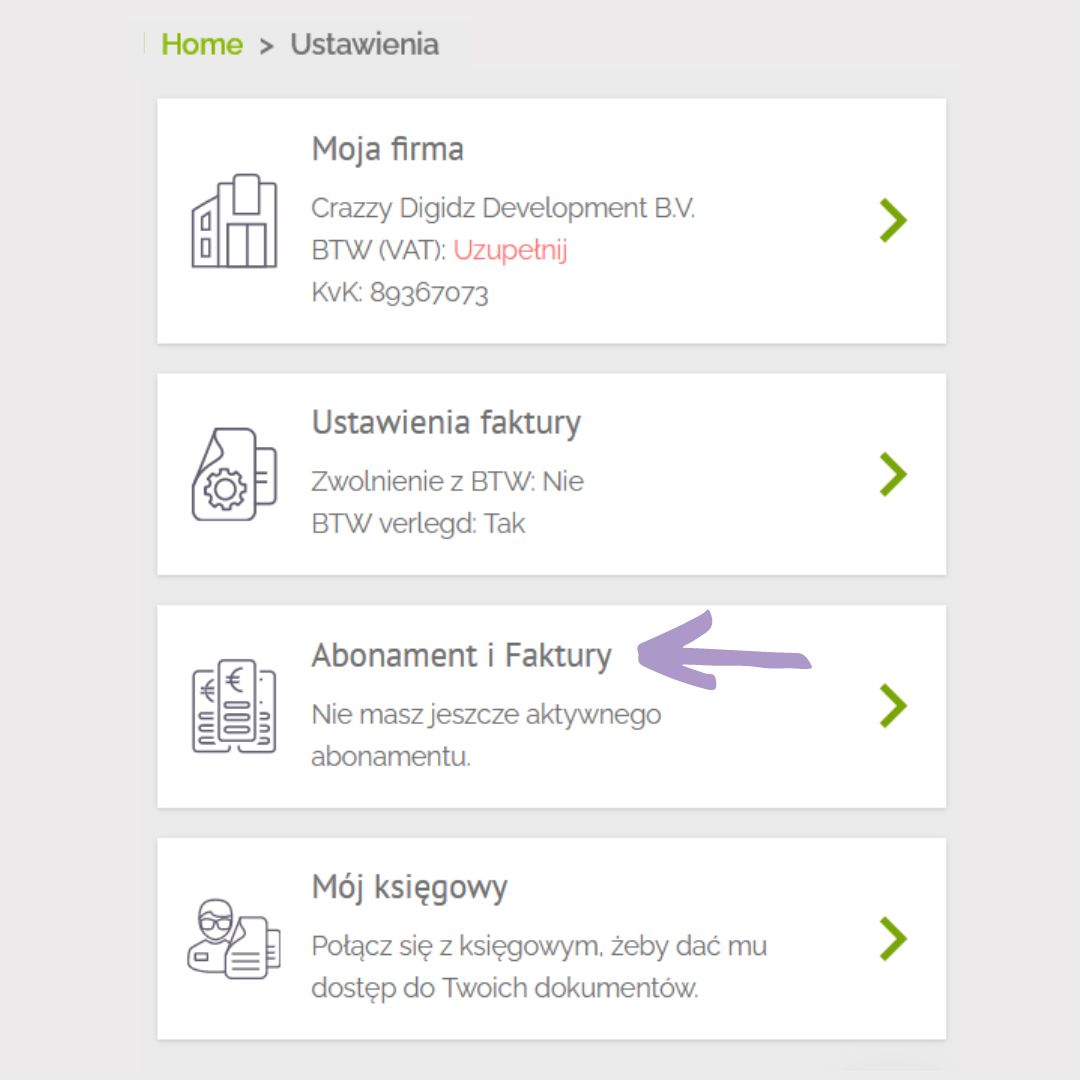This screenshot has height=1080, width=1080.
Task: Open Mój księgowy via green chevron
Action: 892,938
